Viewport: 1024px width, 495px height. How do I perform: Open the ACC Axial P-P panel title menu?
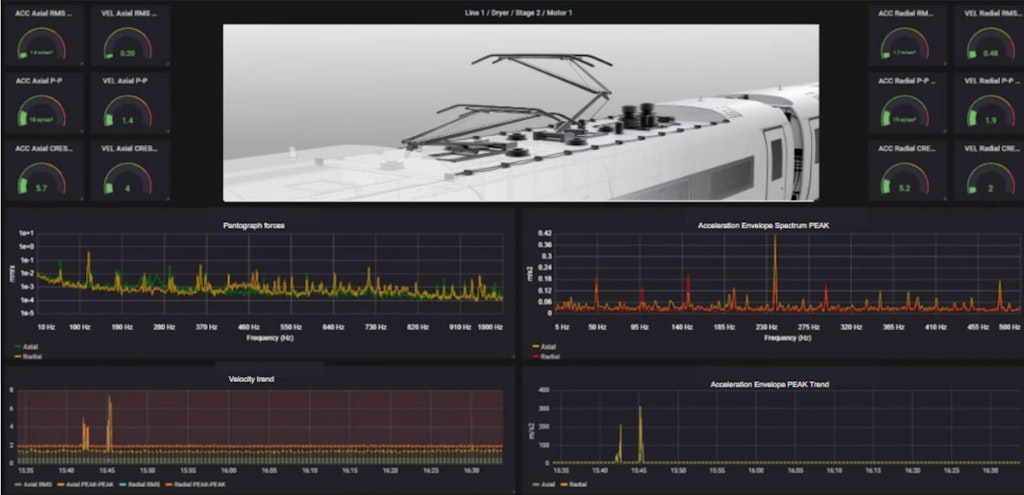40,80
